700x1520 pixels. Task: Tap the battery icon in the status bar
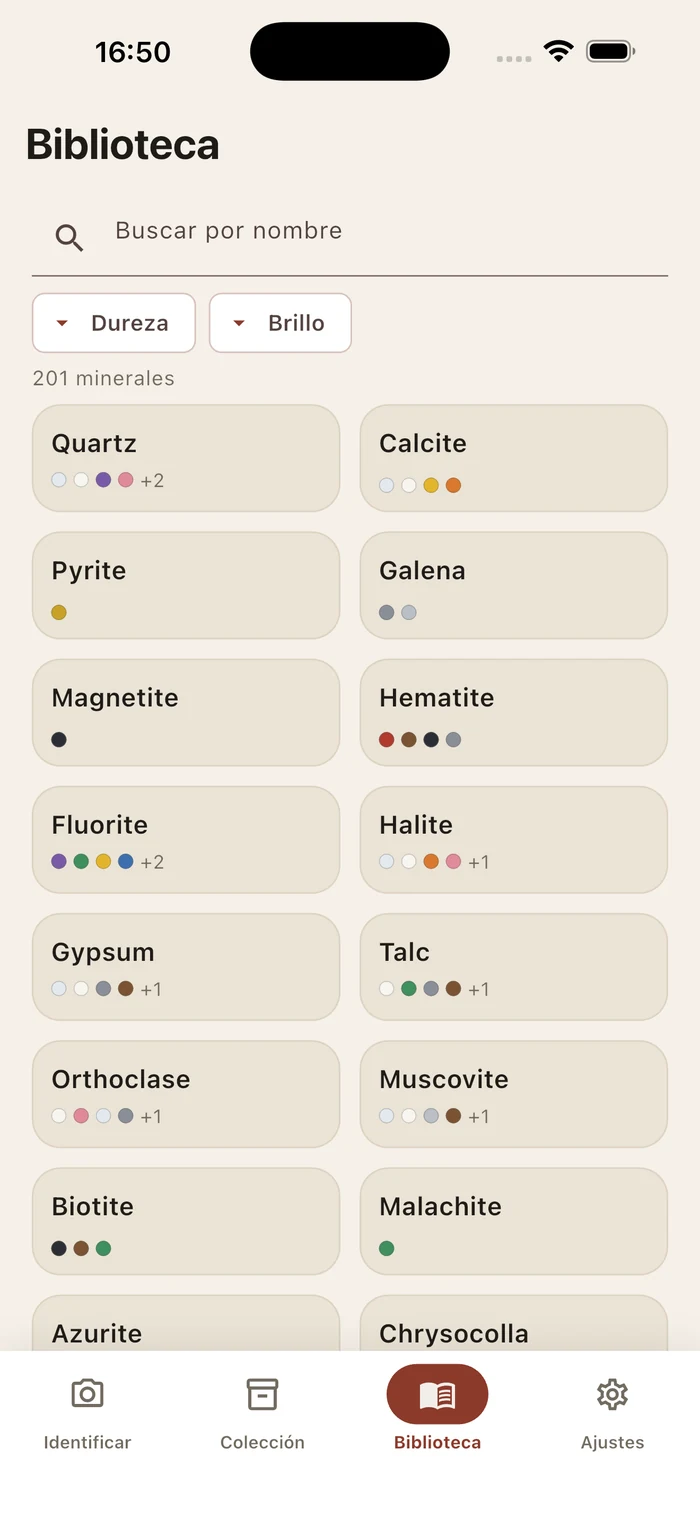(610, 51)
